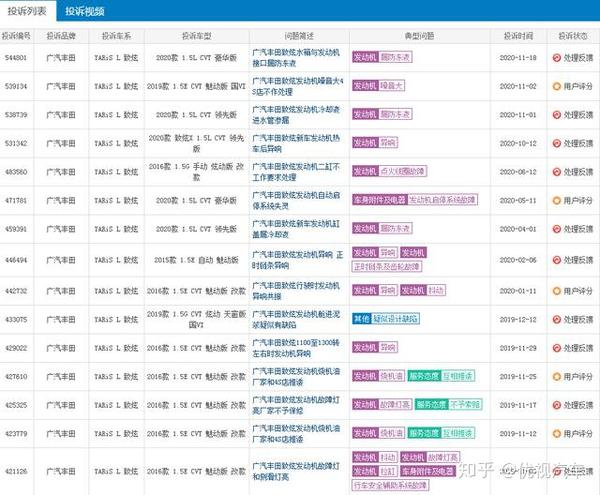Click the 用户评分 icon in row 442732
The image size is (600, 495).
556,291
